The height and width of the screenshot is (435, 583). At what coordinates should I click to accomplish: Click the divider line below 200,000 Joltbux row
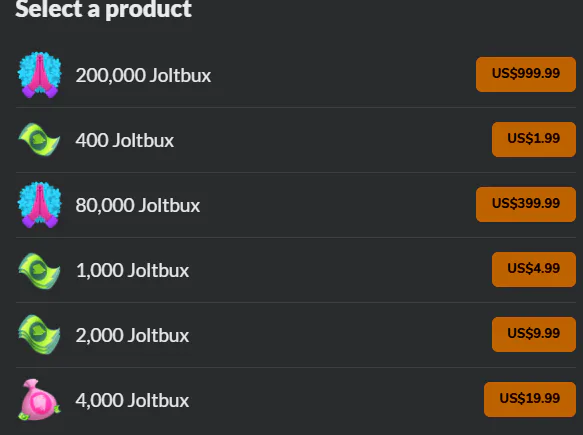296,107
